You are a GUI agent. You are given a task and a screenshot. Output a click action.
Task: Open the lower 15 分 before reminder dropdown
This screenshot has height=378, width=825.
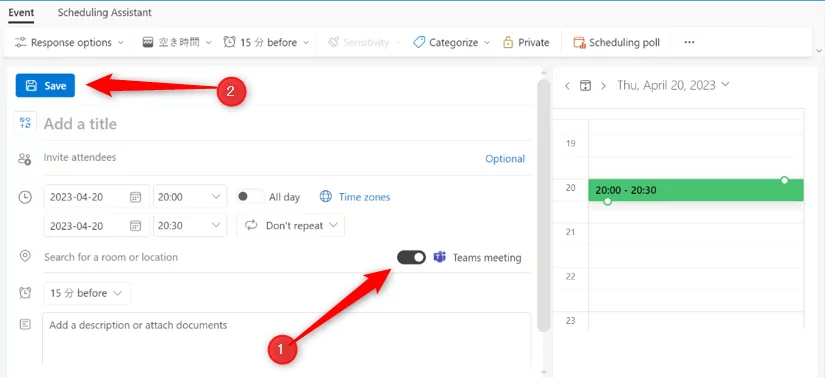tap(87, 293)
